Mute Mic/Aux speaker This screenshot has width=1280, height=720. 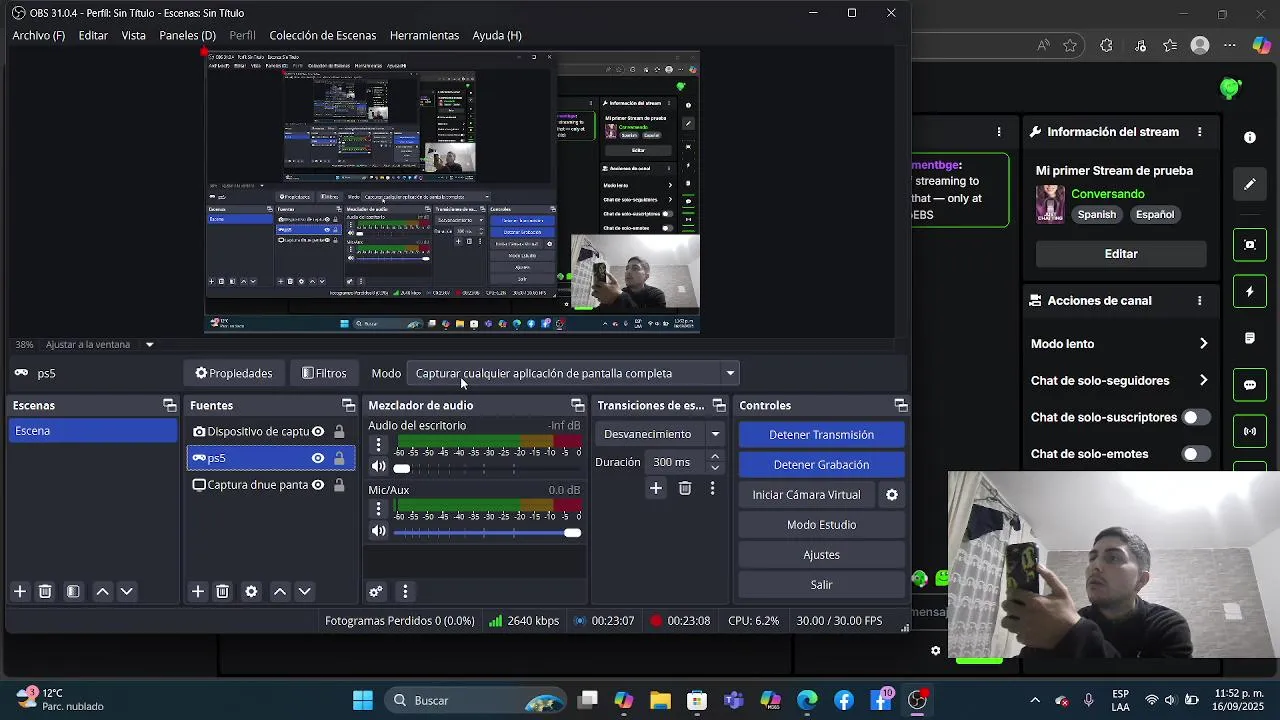click(378, 531)
